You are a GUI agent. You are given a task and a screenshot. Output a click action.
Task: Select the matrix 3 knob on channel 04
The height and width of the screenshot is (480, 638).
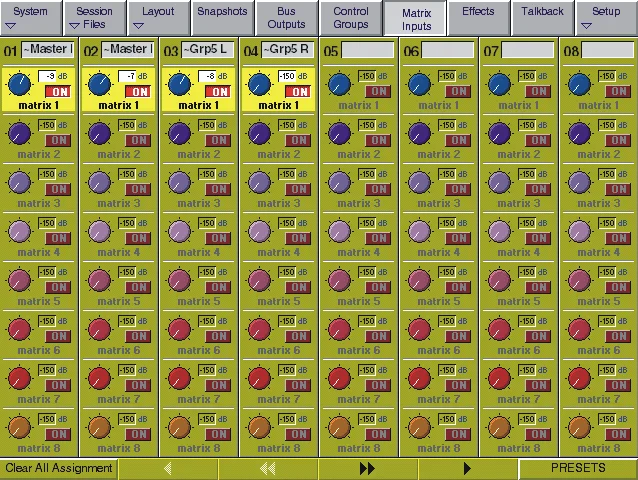(259, 182)
